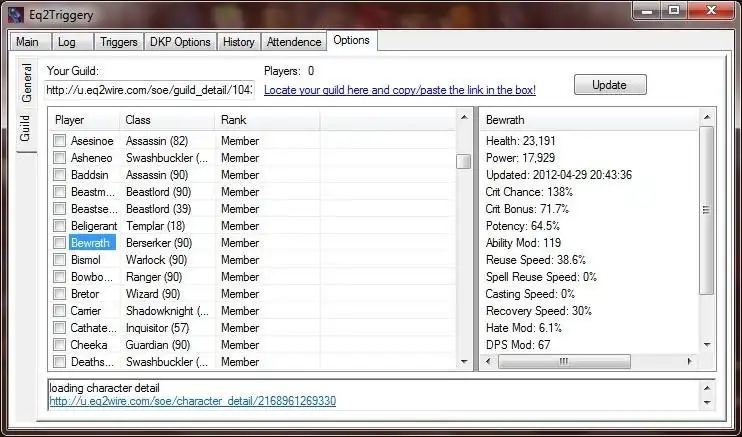Check the Asheneo player checkbox
This screenshot has width=742, height=437.
point(60,158)
